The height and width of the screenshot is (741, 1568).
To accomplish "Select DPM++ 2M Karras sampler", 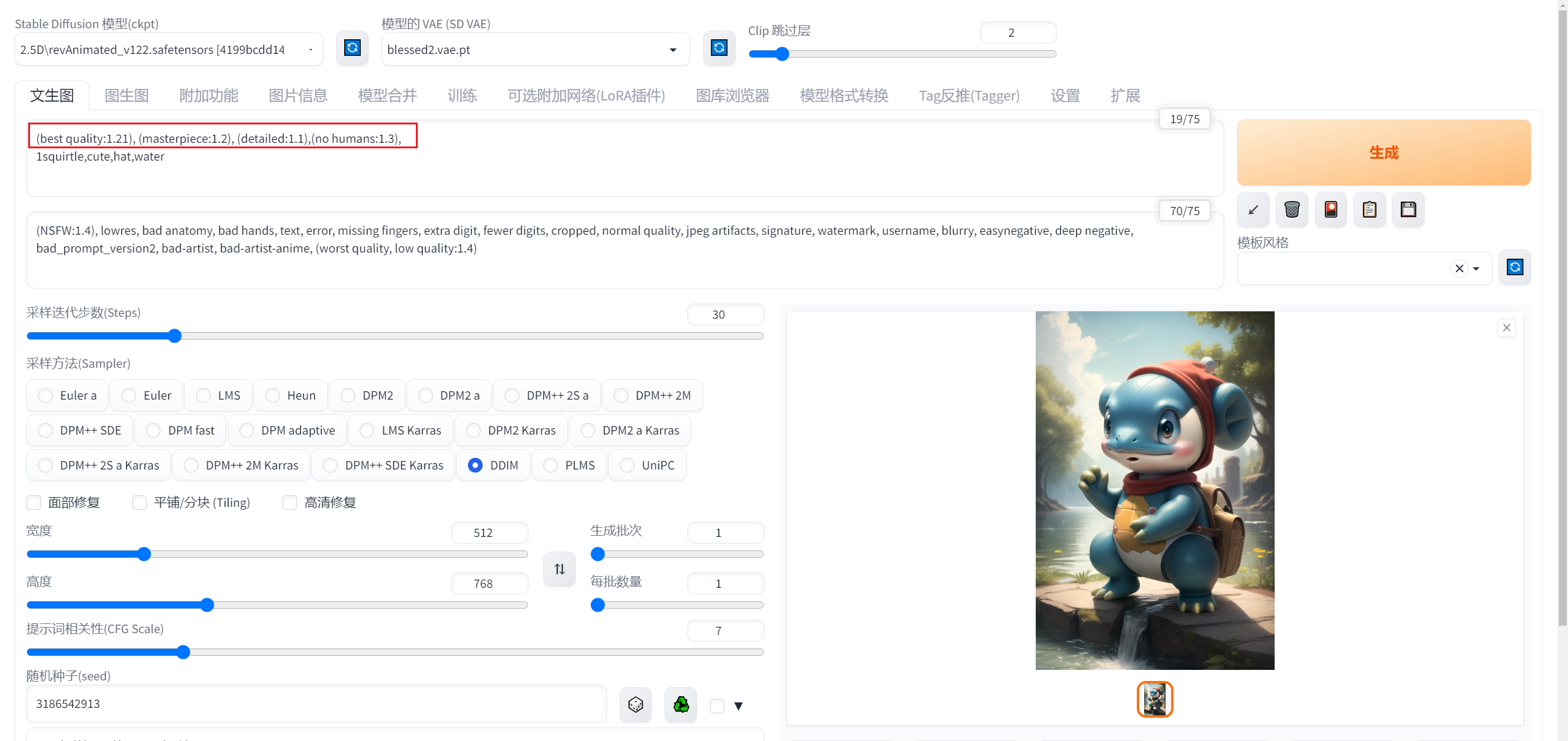I will [x=241, y=465].
